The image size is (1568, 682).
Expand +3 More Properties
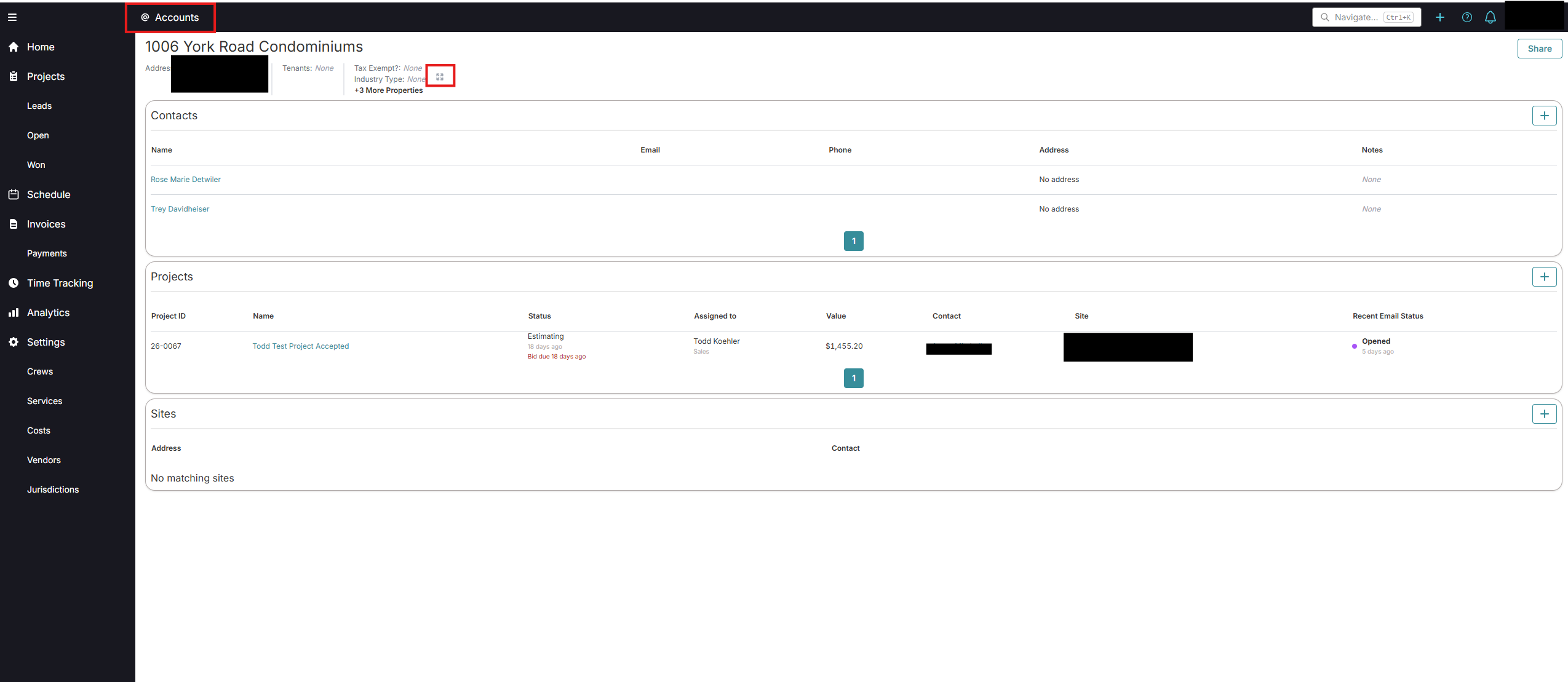[388, 90]
